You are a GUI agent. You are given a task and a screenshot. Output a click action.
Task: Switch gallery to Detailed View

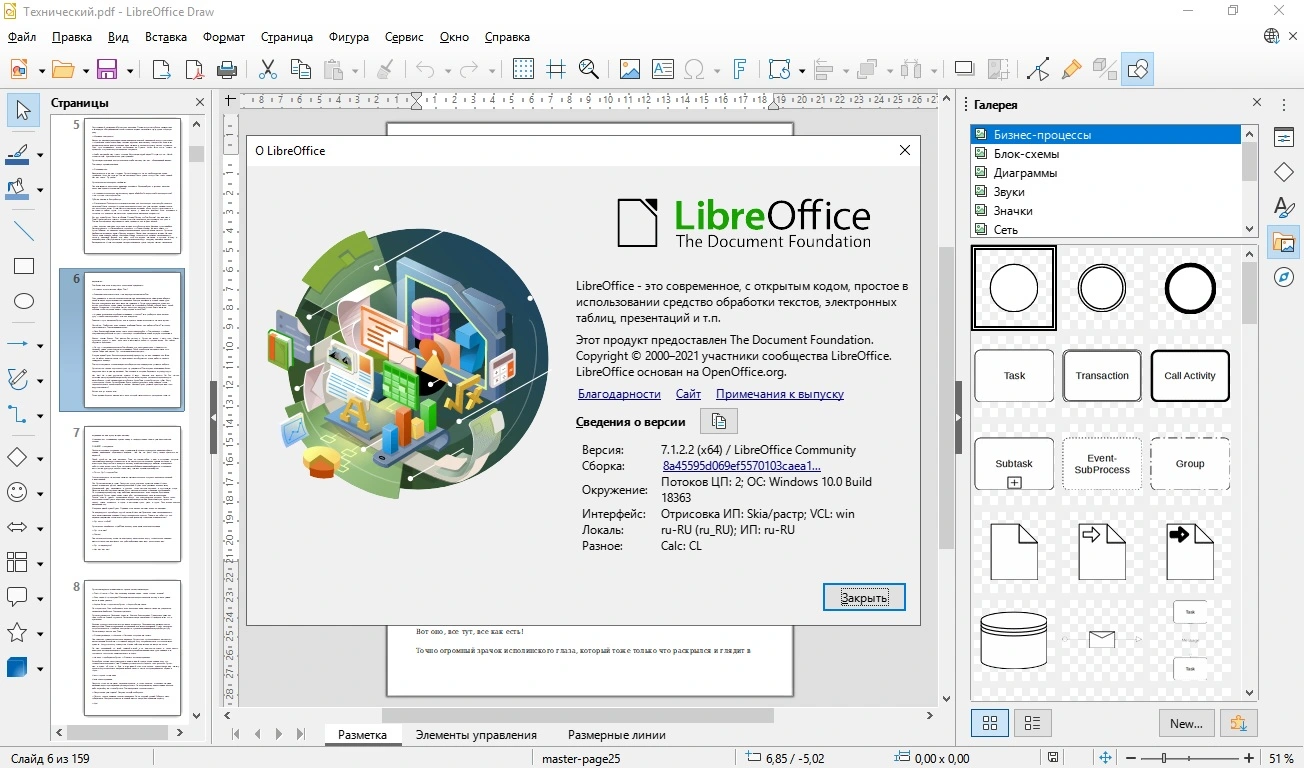[1033, 723]
